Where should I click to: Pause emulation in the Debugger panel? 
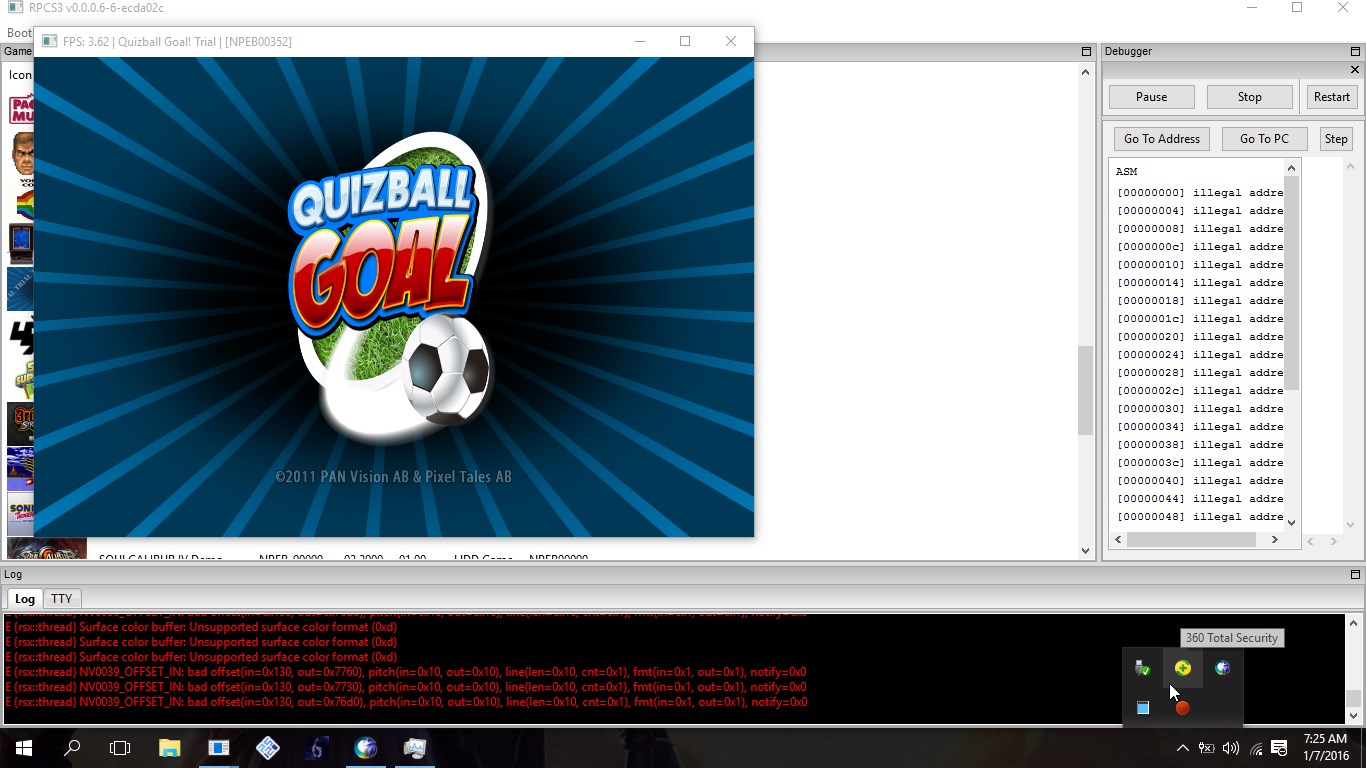point(1151,97)
